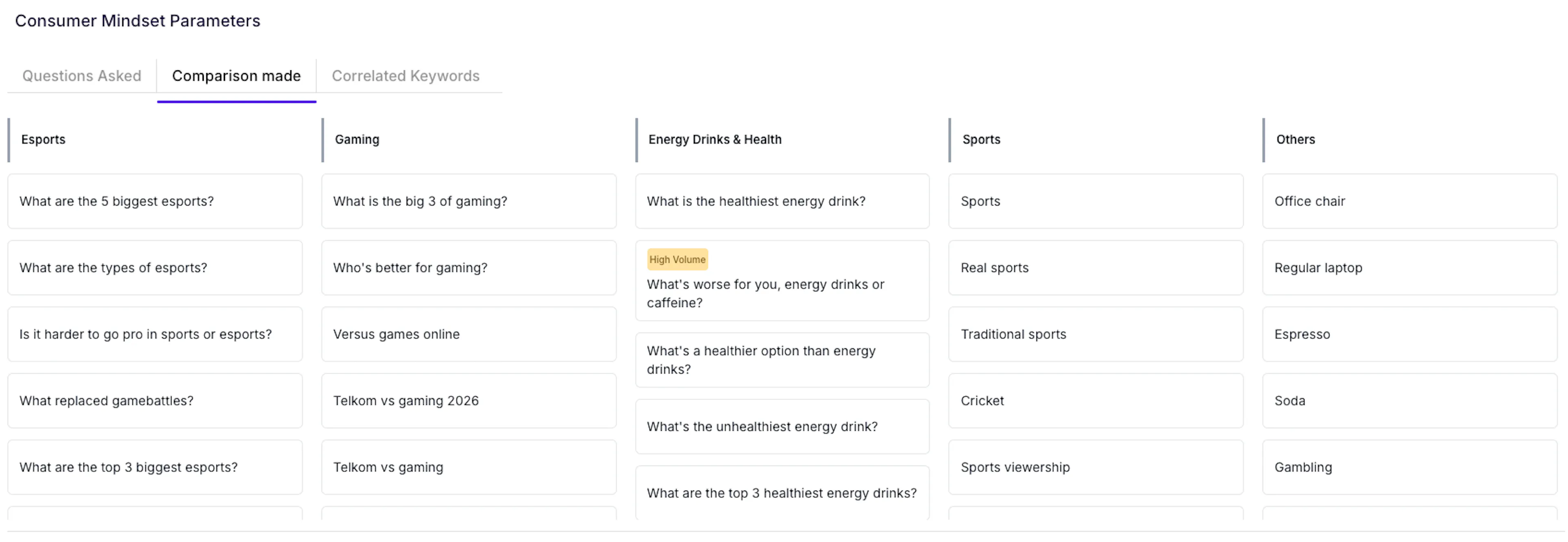
Task: Select the 'Real sports' card
Action: click(x=1096, y=268)
